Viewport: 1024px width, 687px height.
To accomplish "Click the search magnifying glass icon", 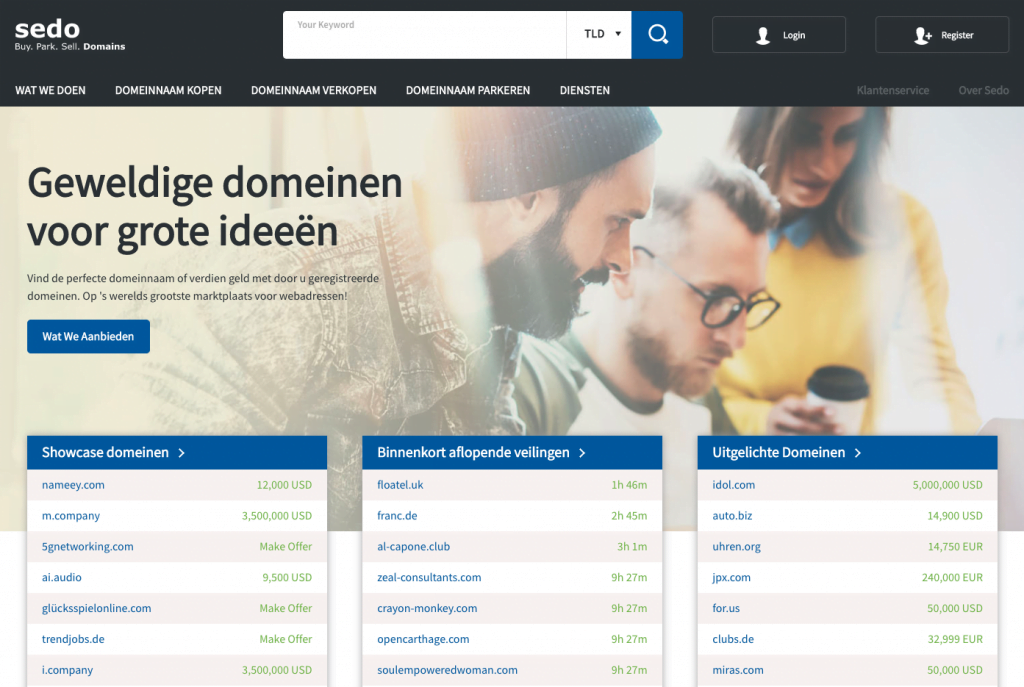I will [657, 33].
